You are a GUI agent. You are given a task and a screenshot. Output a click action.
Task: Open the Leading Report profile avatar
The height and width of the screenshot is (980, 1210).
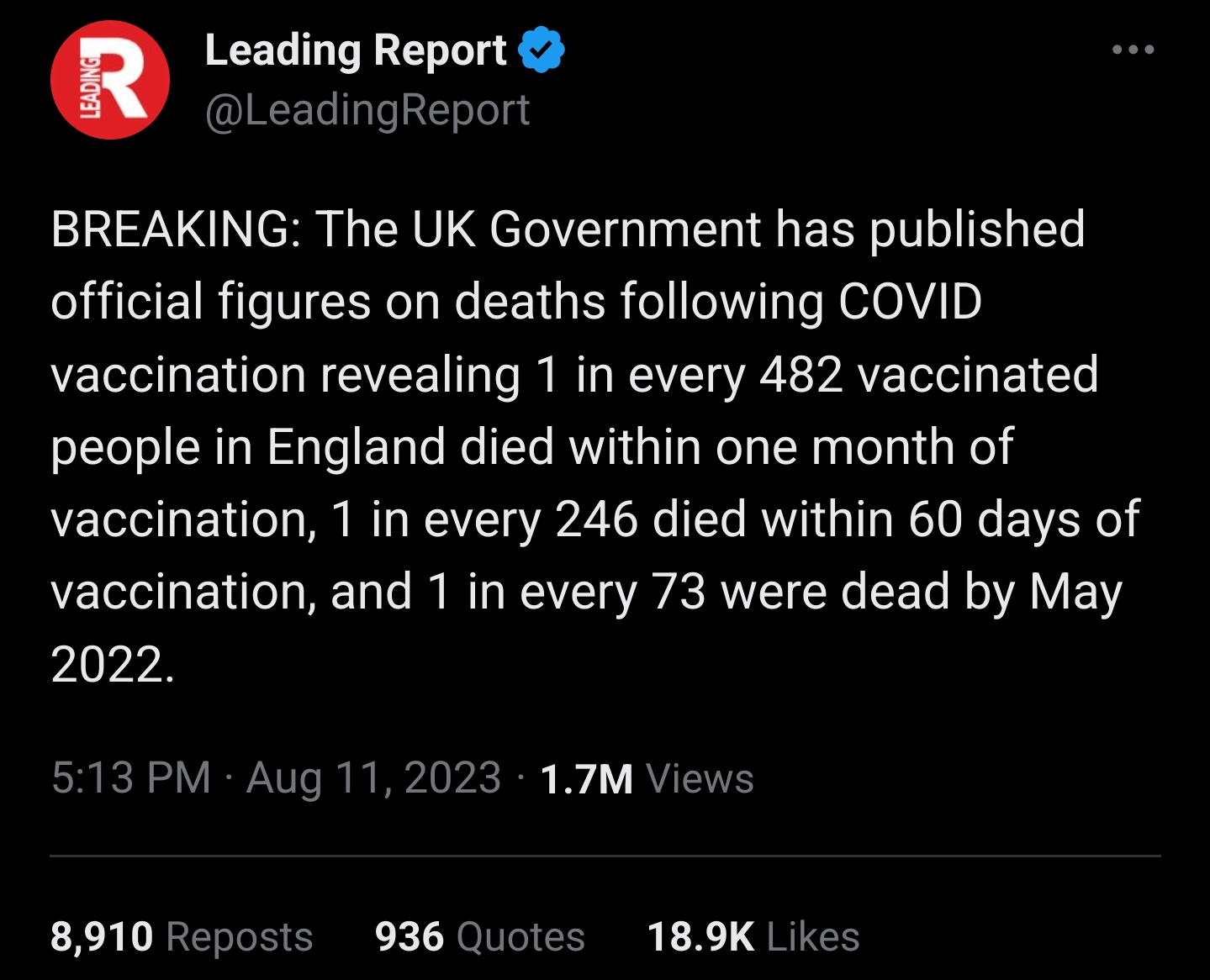point(110,80)
